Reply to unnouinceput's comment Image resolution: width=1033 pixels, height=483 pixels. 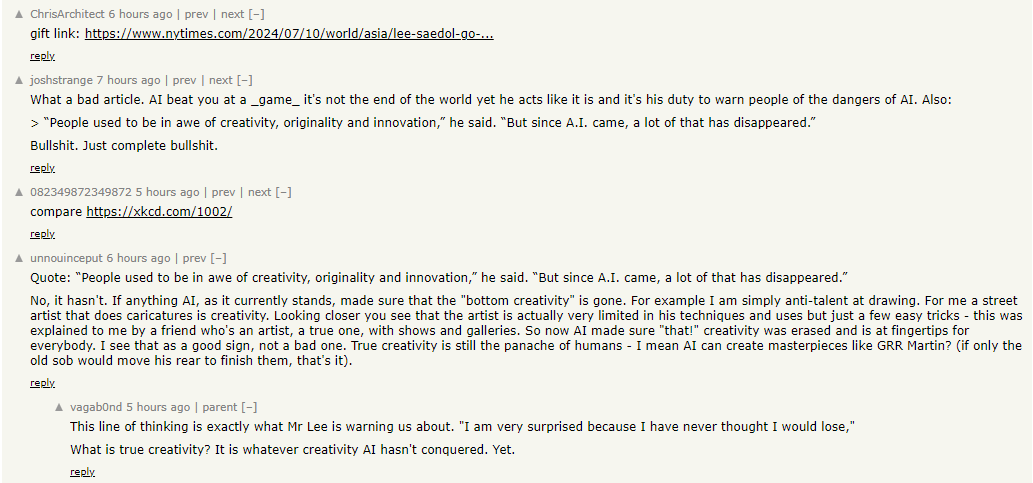(43, 383)
